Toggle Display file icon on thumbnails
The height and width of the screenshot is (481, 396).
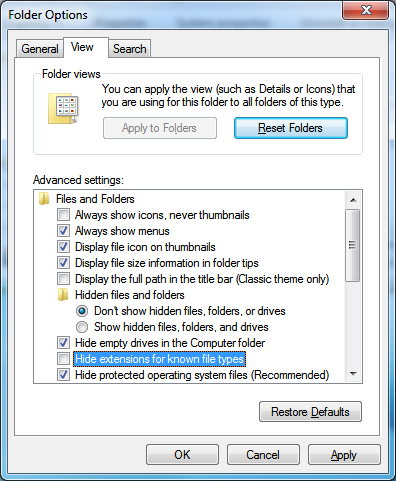click(63, 247)
